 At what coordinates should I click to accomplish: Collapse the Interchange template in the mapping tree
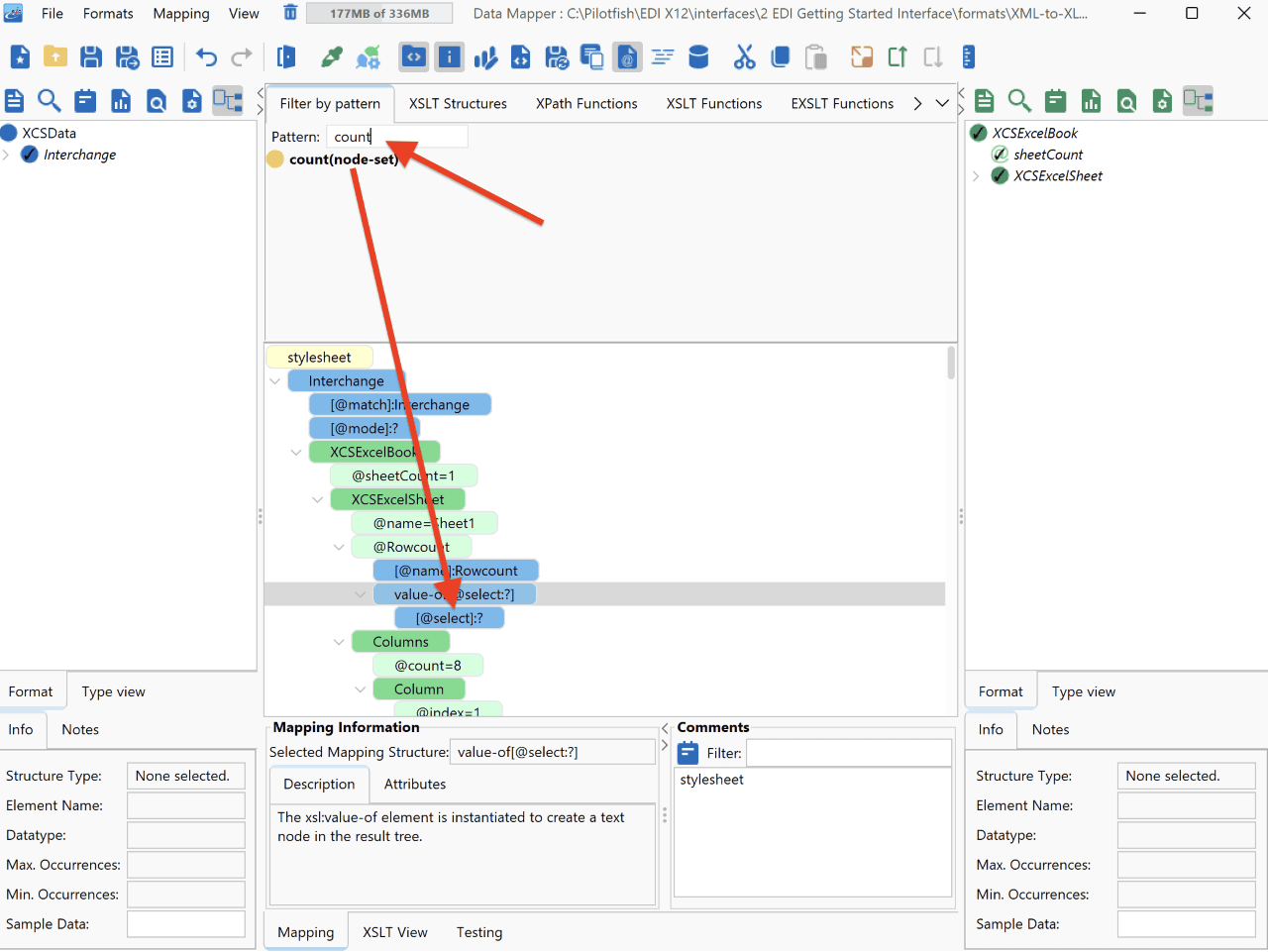pyautogui.click(x=274, y=381)
